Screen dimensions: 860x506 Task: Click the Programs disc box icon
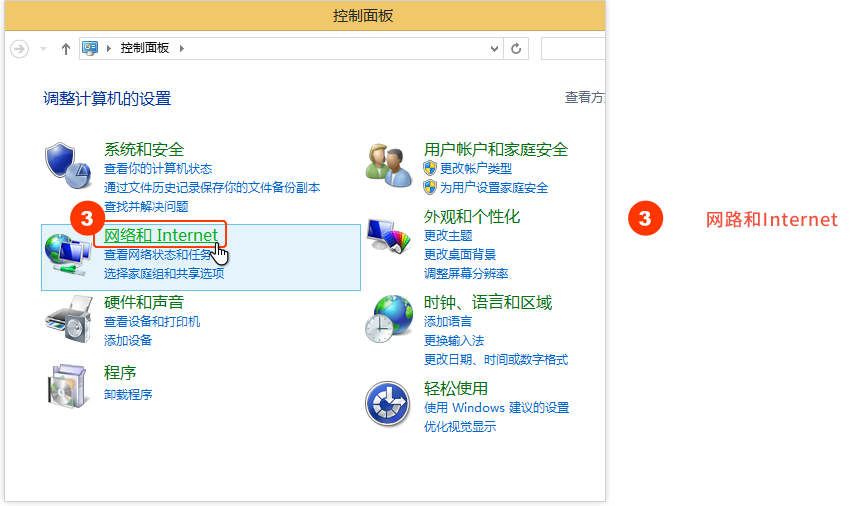(67, 384)
